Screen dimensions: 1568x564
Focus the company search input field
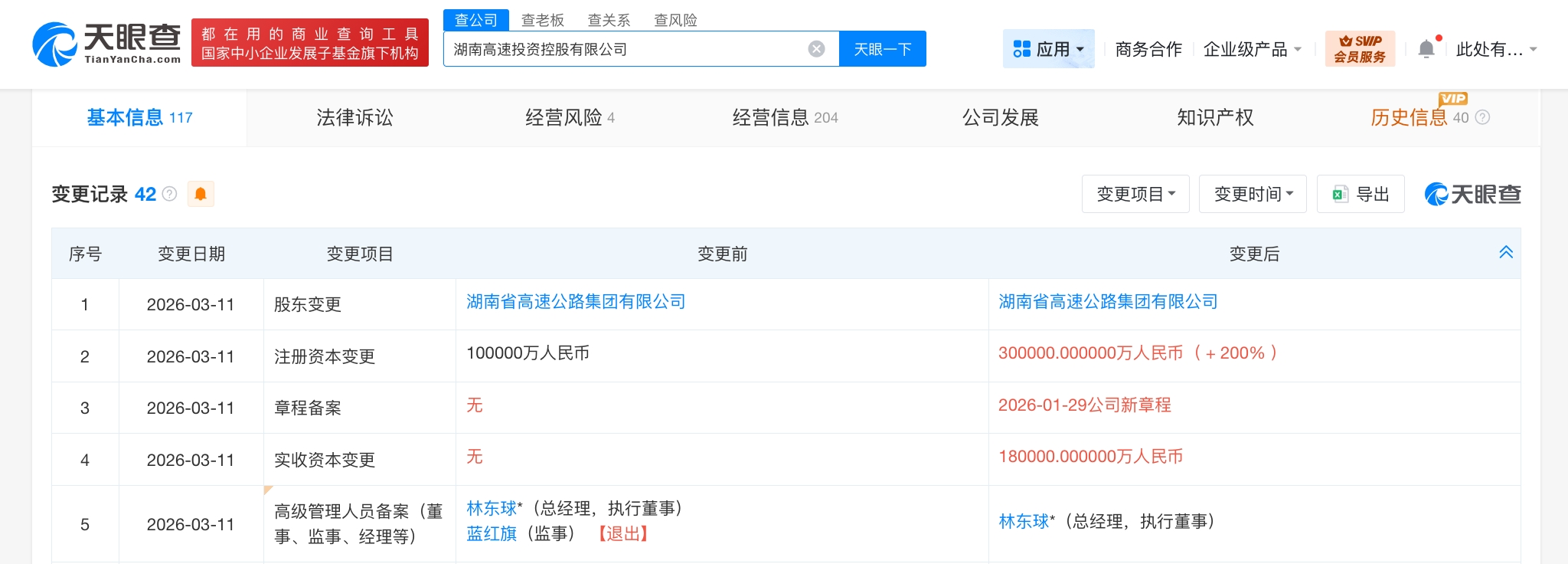[x=624, y=49]
